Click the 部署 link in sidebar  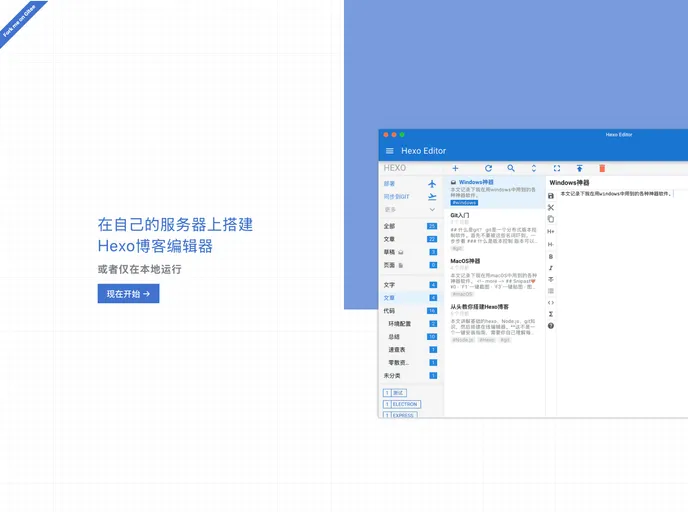pos(389,184)
